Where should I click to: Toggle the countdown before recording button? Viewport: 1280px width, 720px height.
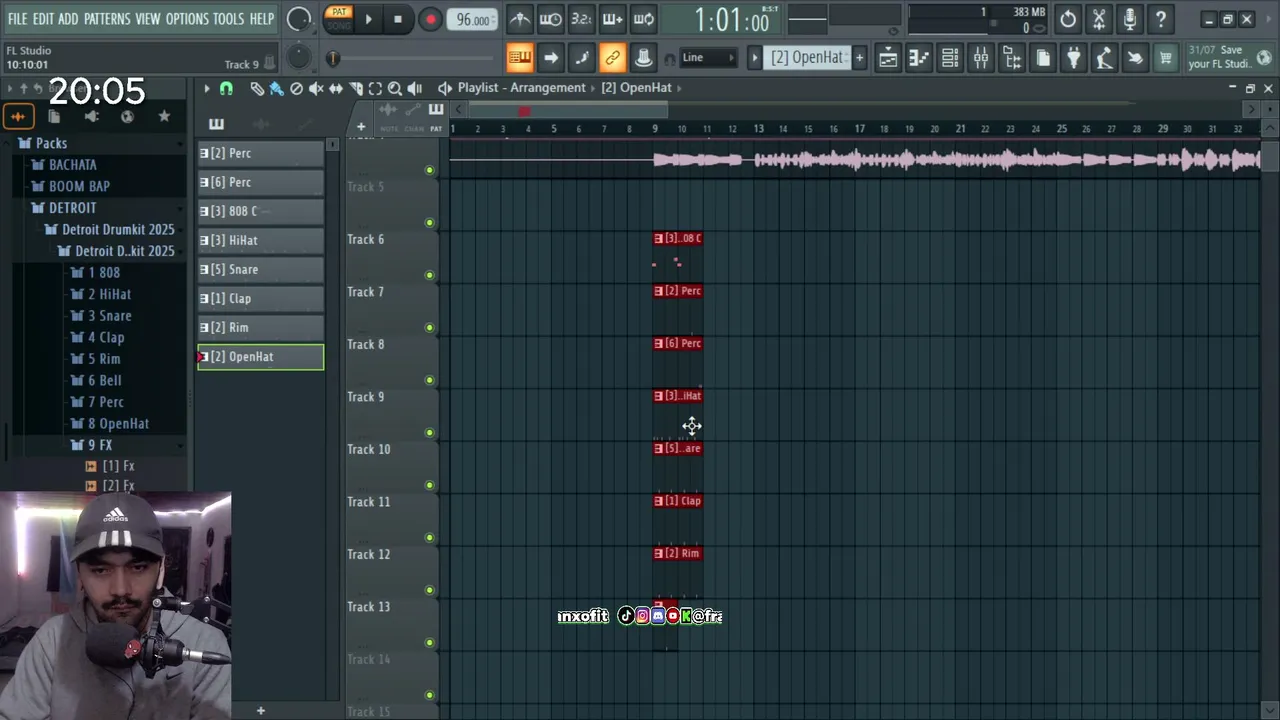582,19
